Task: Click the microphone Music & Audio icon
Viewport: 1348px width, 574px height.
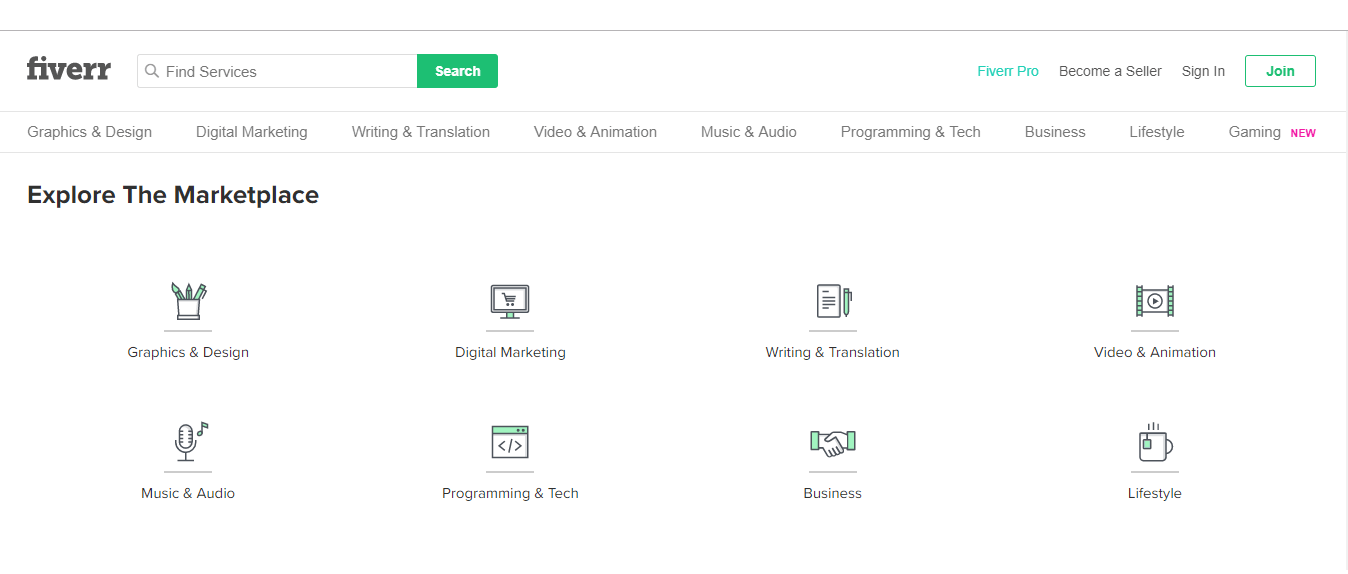Action: [x=189, y=441]
